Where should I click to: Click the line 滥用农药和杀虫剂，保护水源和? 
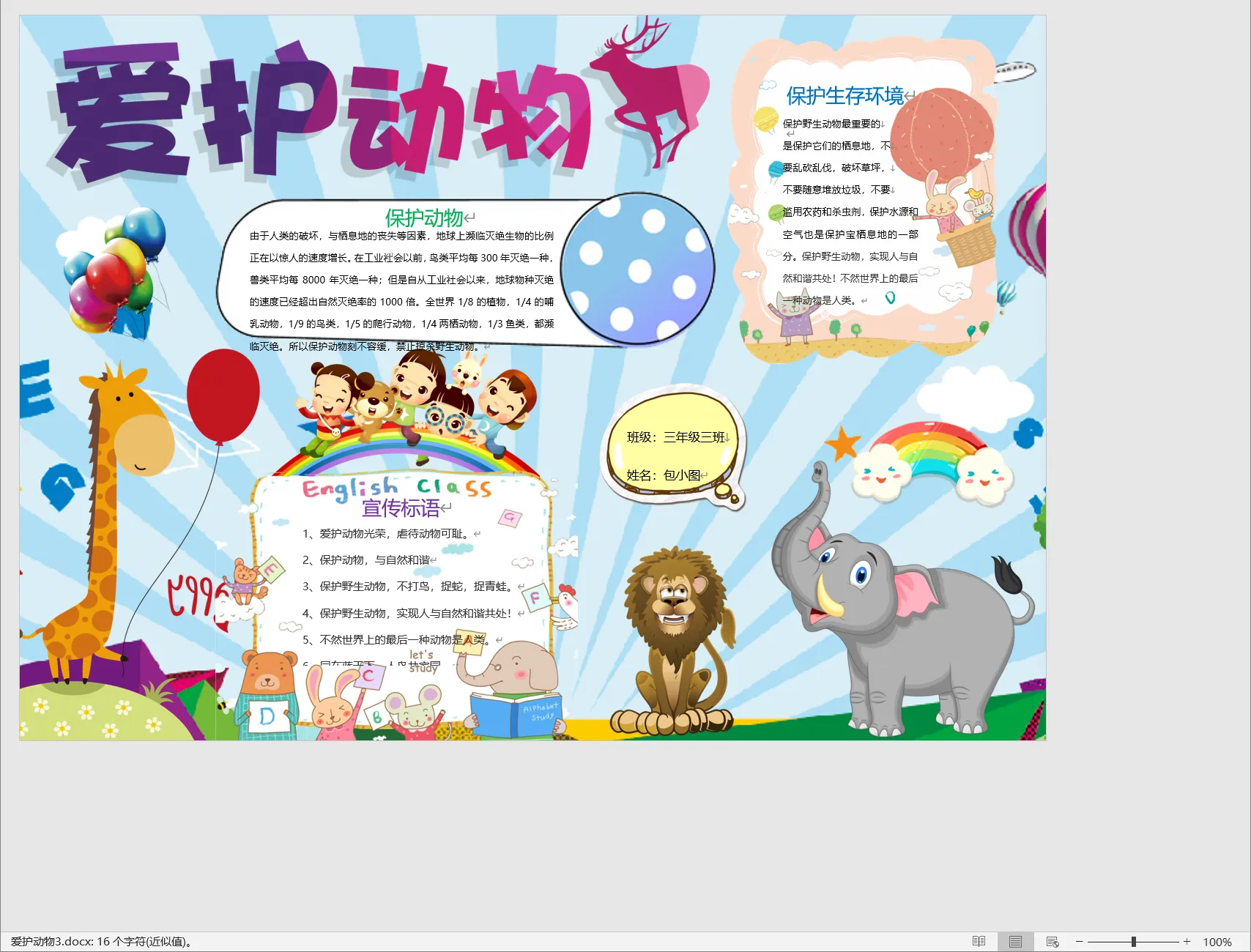(x=850, y=212)
